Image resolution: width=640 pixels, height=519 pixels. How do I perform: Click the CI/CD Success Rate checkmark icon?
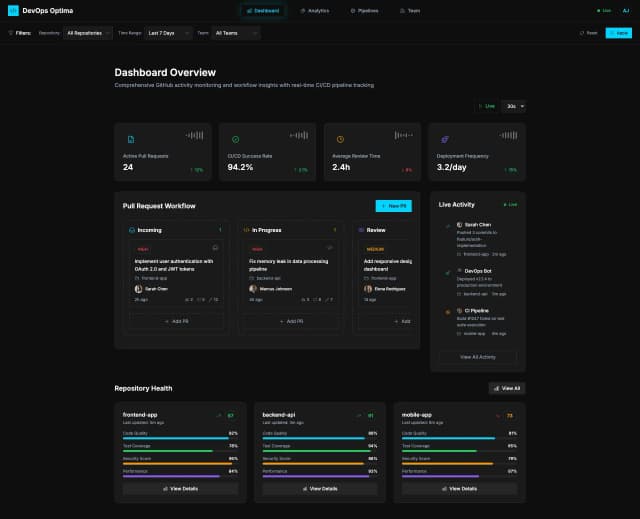click(235, 139)
